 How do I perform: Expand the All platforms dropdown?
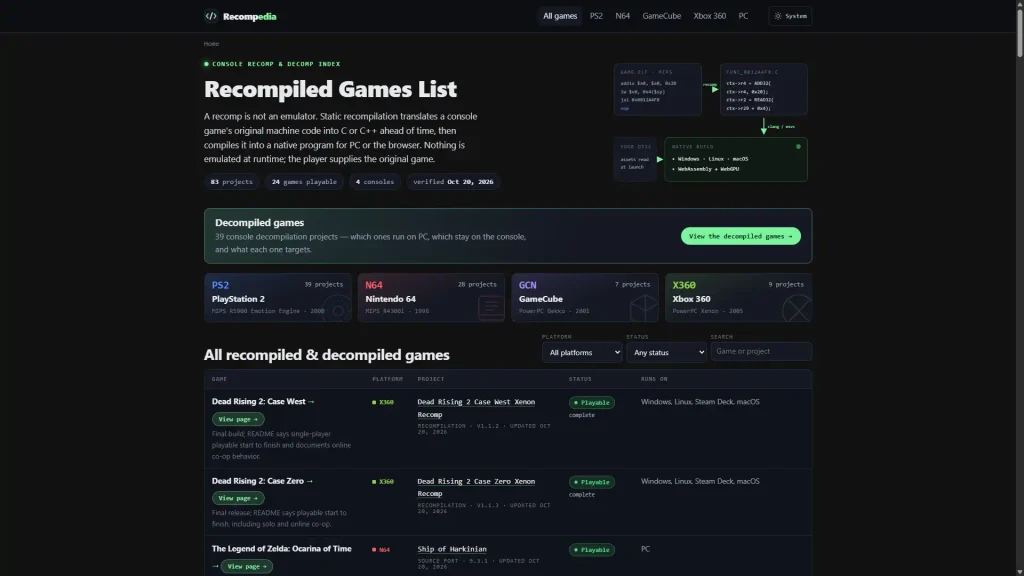tap(581, 353)
